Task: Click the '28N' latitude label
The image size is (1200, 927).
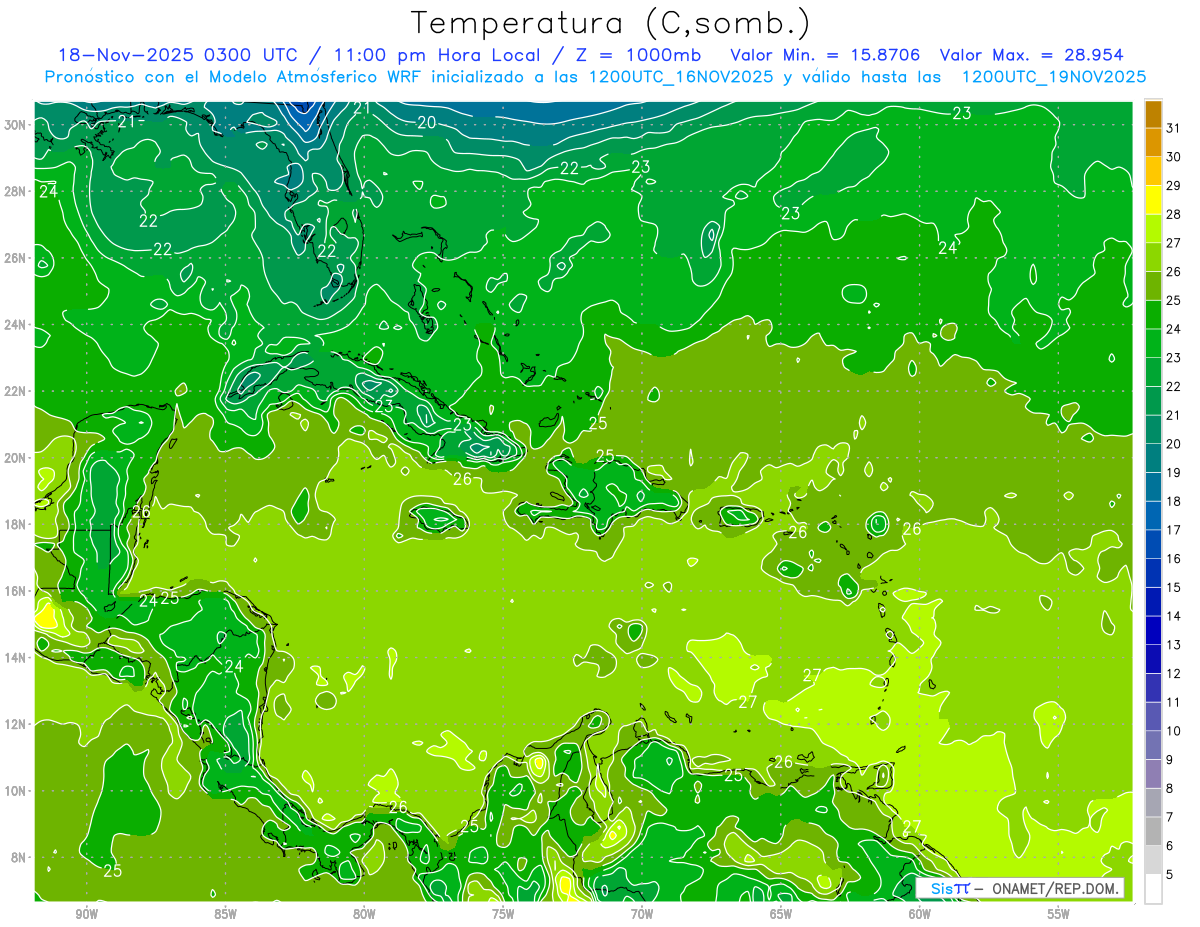Action: 14,191
